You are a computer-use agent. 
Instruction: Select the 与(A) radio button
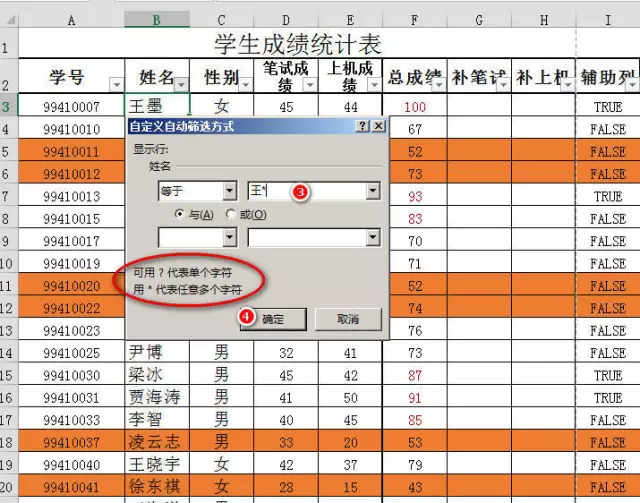click(179, 214)
